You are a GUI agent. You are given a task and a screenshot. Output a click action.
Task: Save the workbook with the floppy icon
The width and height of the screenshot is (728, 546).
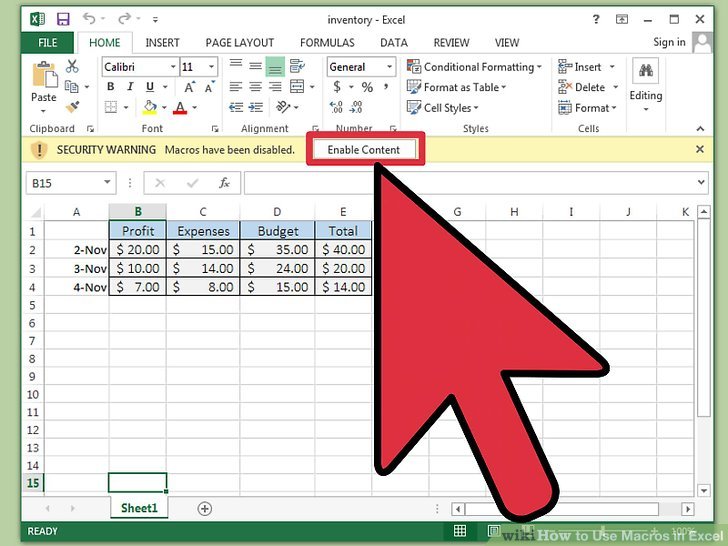pos(63,19)
